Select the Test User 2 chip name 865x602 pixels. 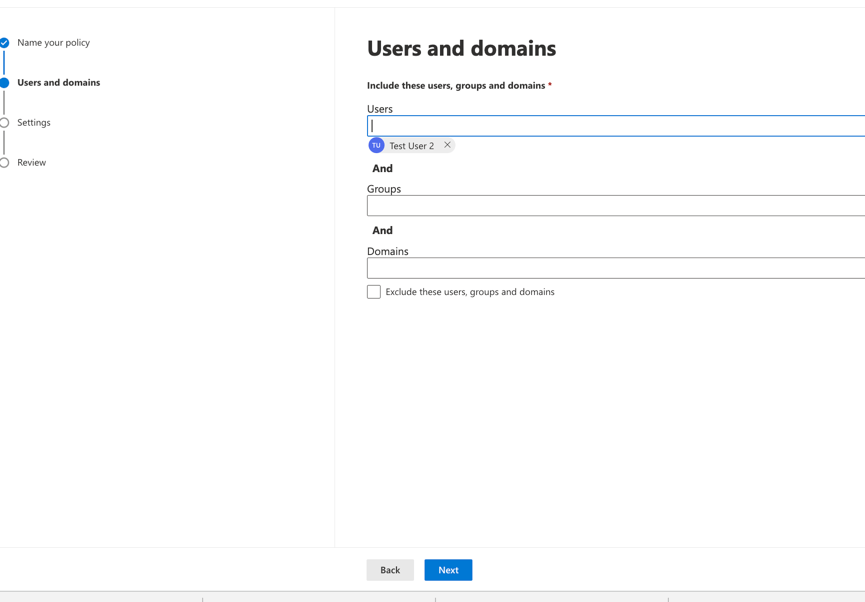point(411,146)
